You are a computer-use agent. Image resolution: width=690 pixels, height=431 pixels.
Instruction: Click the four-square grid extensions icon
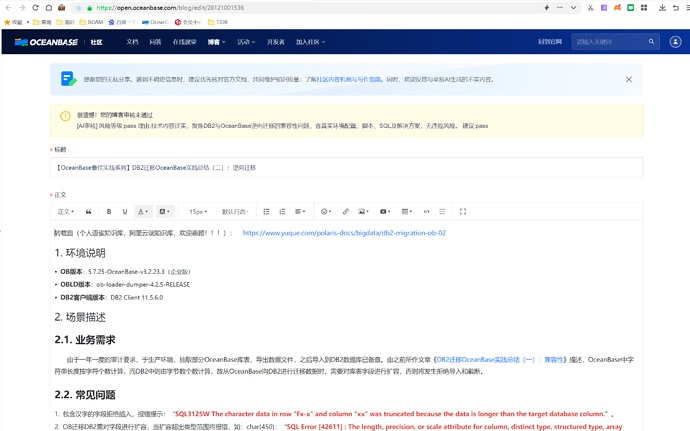(x=644, y=7)
